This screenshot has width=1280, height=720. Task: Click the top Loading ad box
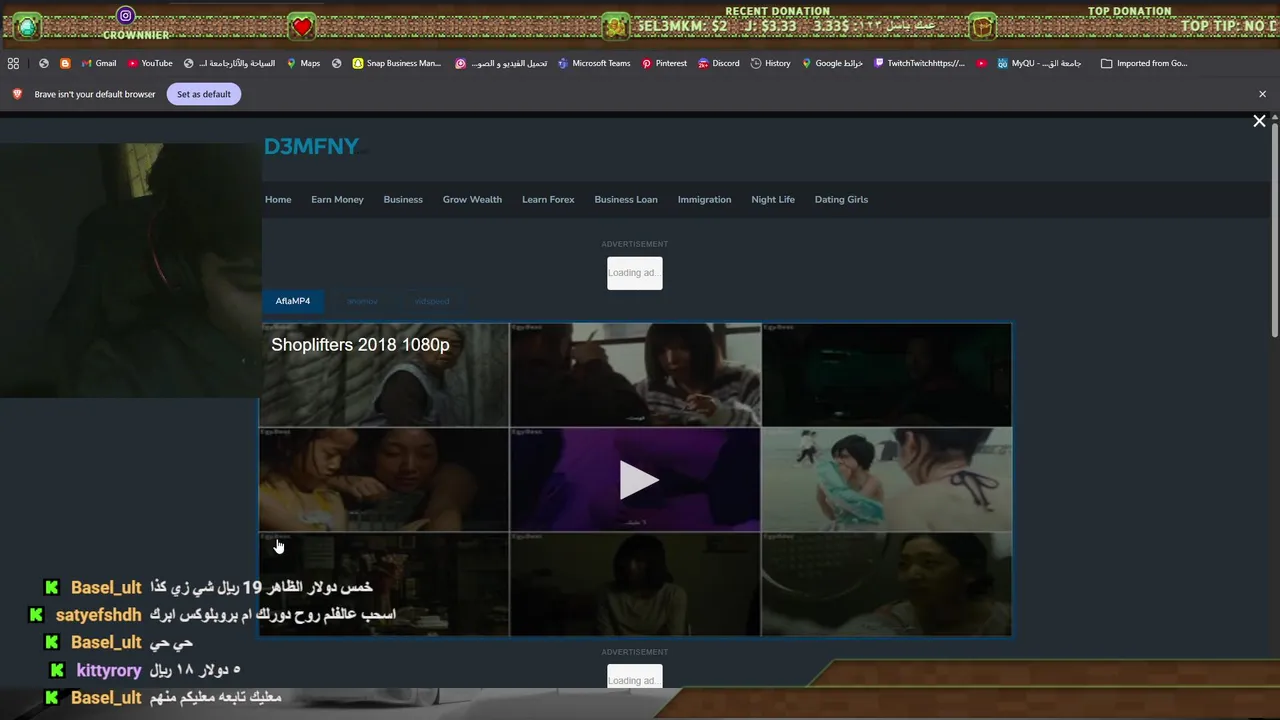[x=635, y=273]
